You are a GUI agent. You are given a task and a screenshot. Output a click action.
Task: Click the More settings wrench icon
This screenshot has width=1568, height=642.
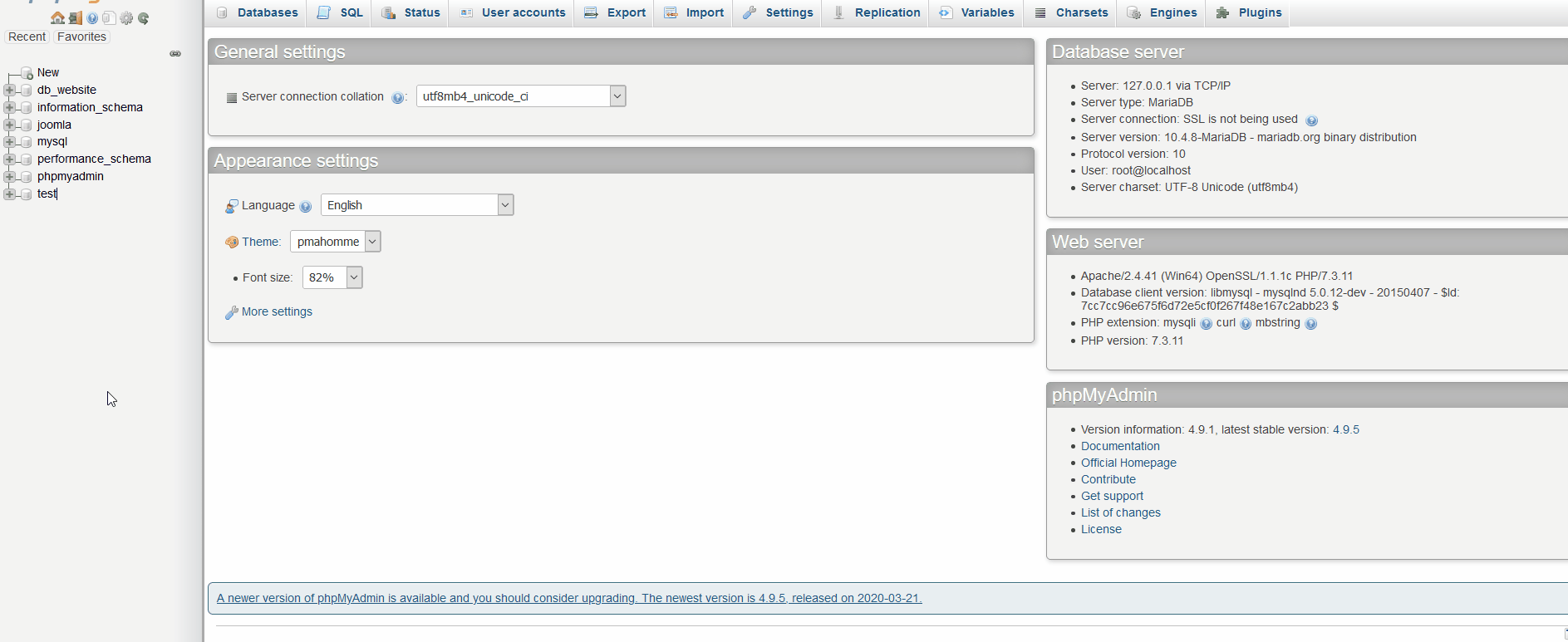pos(232,312)
